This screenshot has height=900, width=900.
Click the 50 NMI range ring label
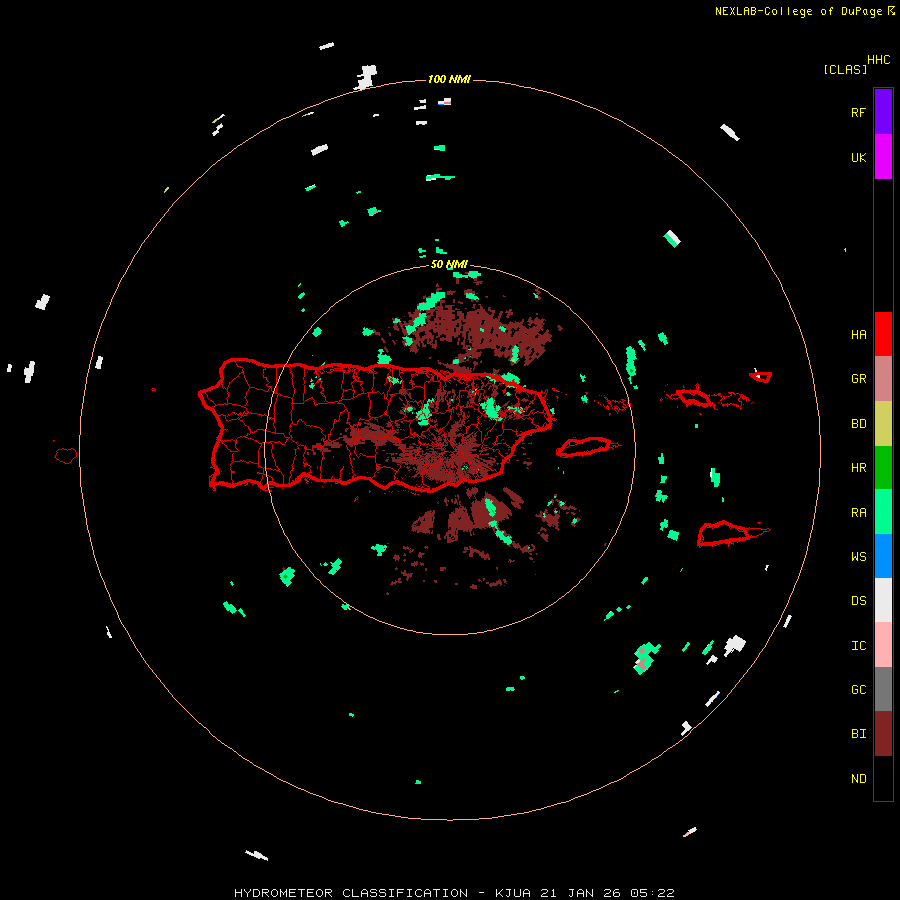(449, 264)
